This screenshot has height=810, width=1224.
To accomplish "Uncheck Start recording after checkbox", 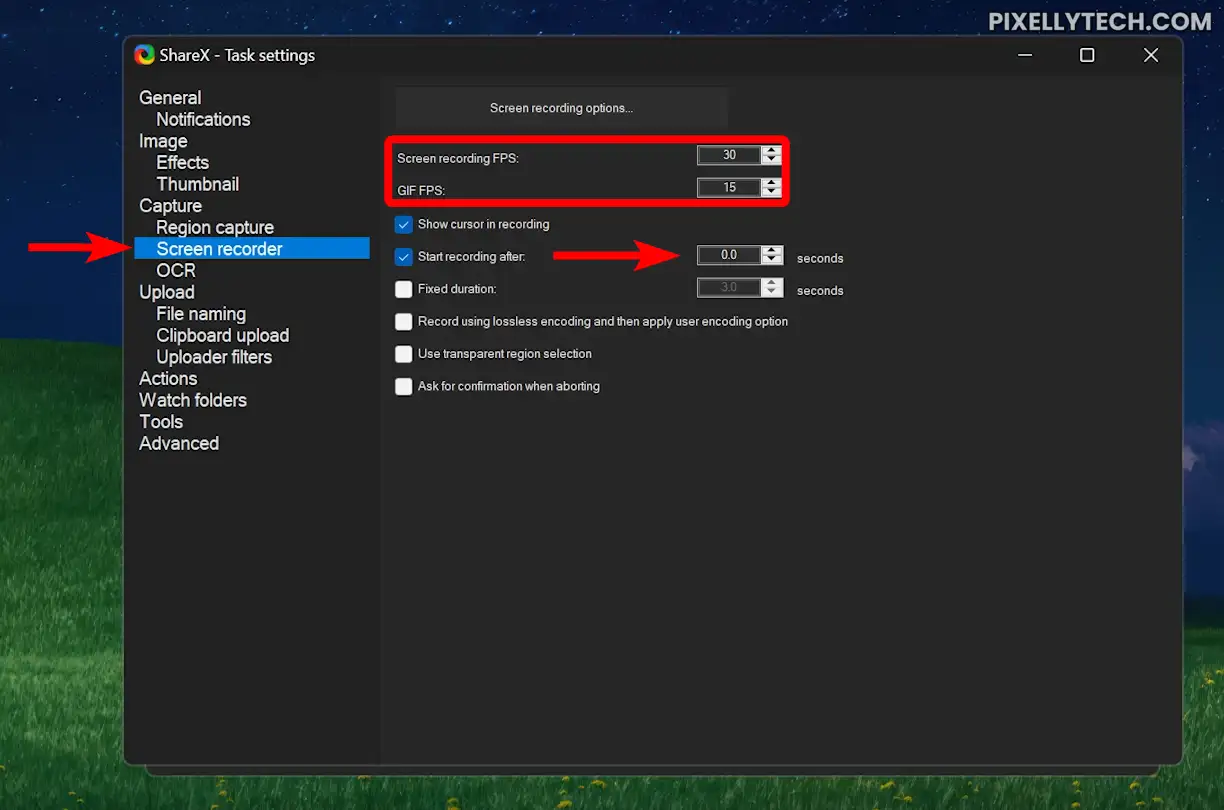I will [404, 257].
